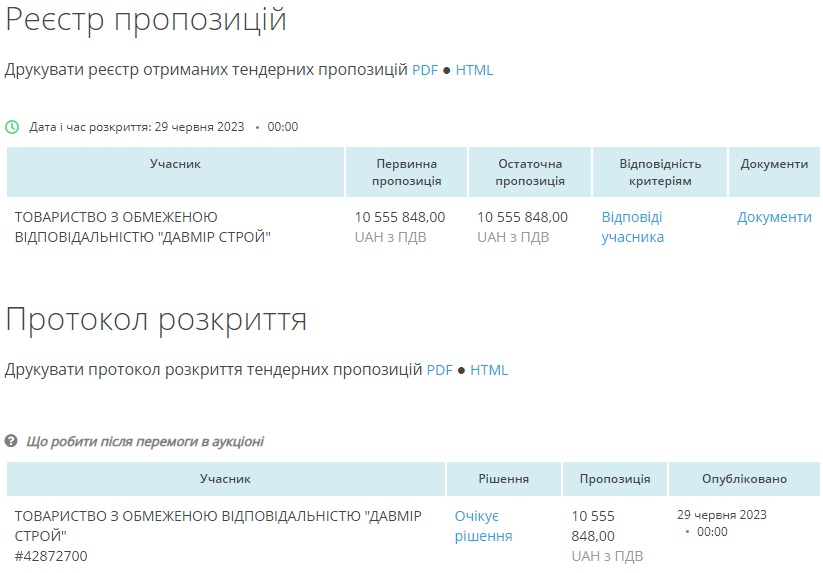Open 'Що робити після перемоги в аукціоні' help
The image size is (823, 573).
point(145,441)
